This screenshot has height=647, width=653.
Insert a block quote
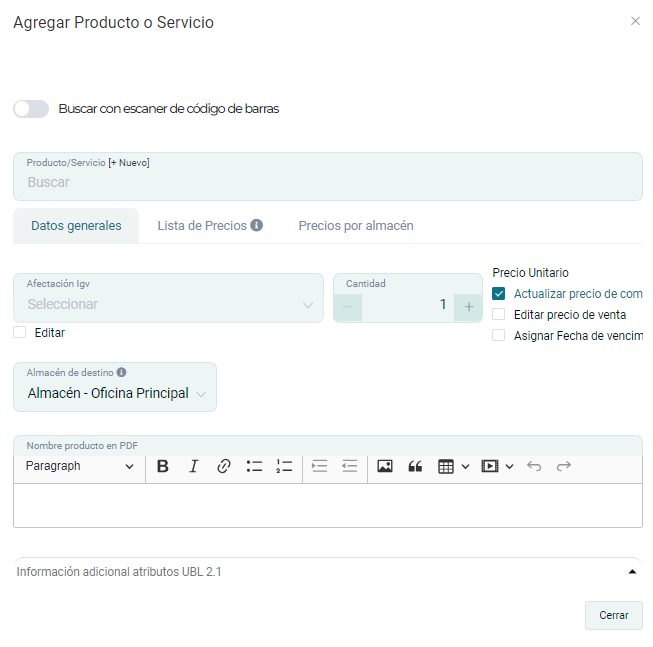coord(415,466)
